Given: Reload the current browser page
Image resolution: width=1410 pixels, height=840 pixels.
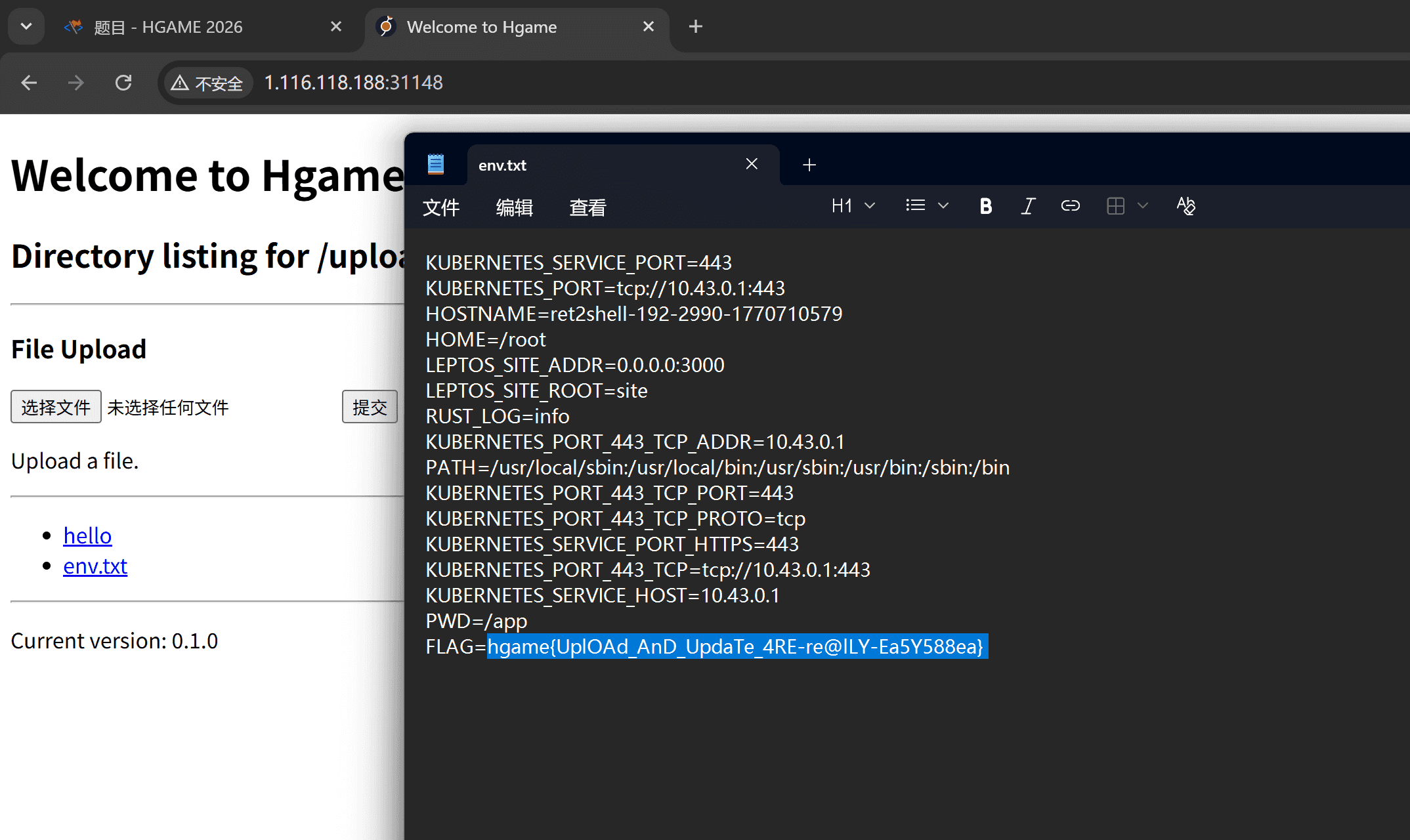Looking at the screenshot, I should (x=123, y=83).
